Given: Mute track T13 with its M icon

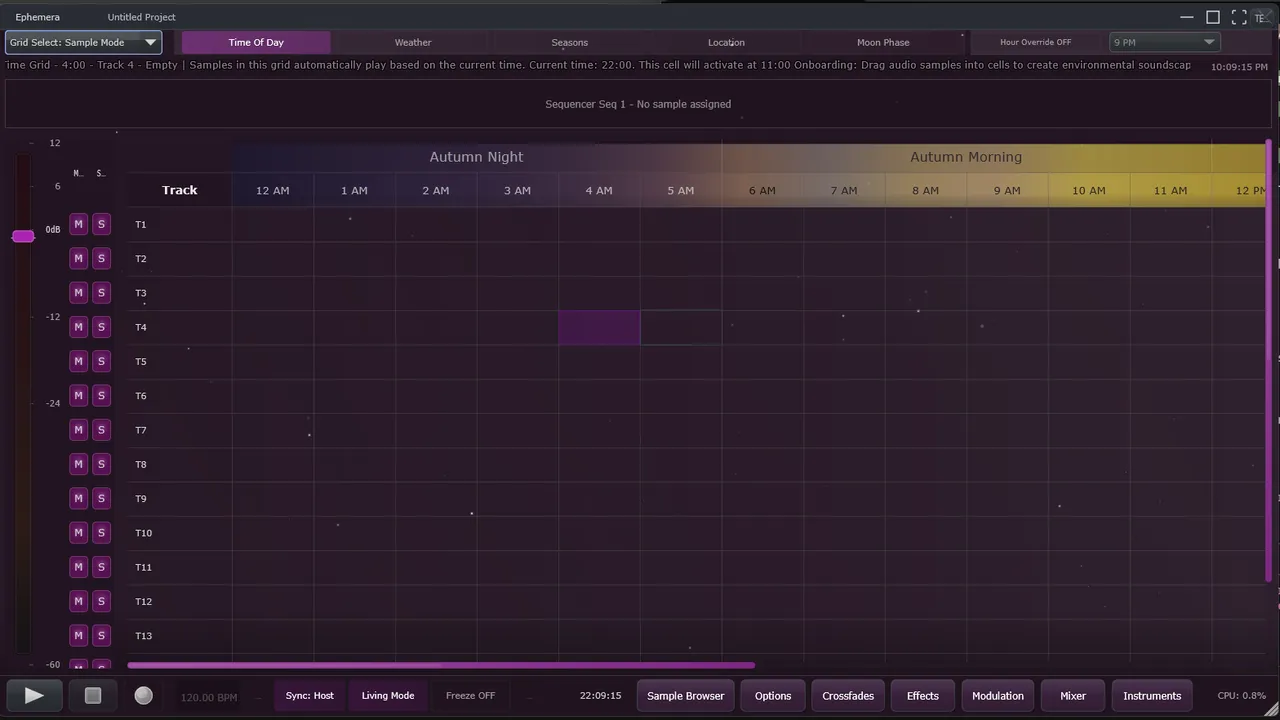Looking at the screenshot, I should pyautogui.click(x=78, y=635).
